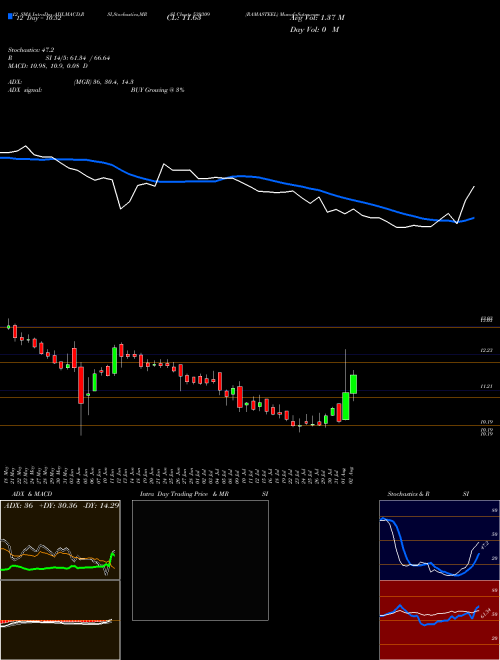The height and width of the screenshot is (660, 500).
Task: Click the '11.21' price axis label
Action: 487,386
